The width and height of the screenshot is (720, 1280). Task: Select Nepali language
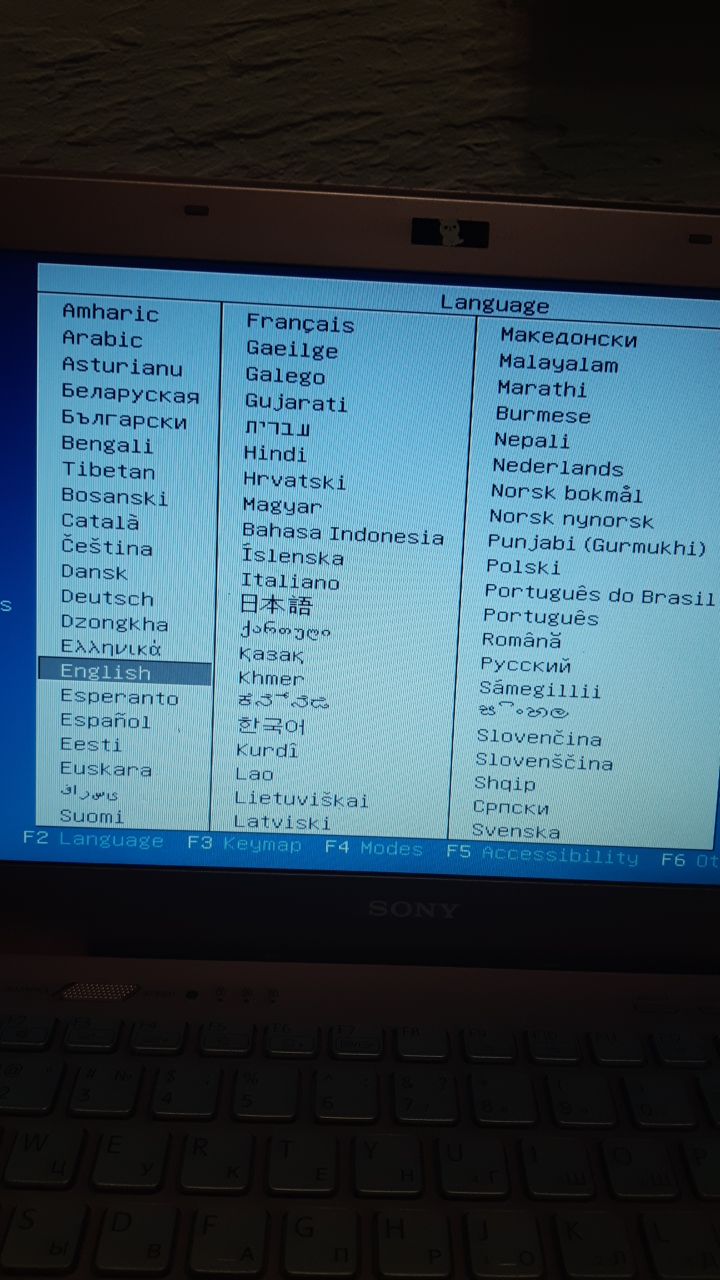532,441
